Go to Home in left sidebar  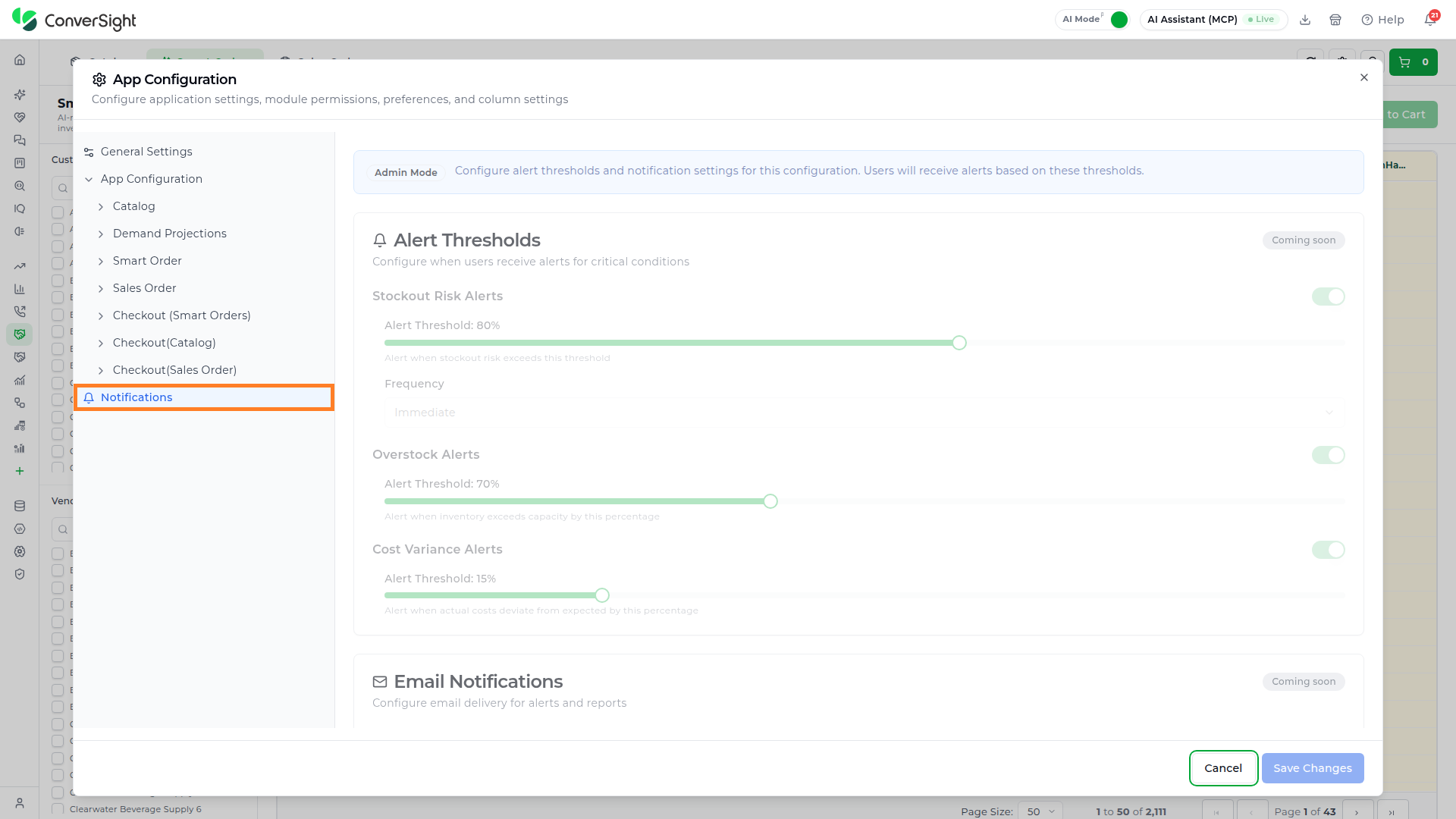coord(20,60)
